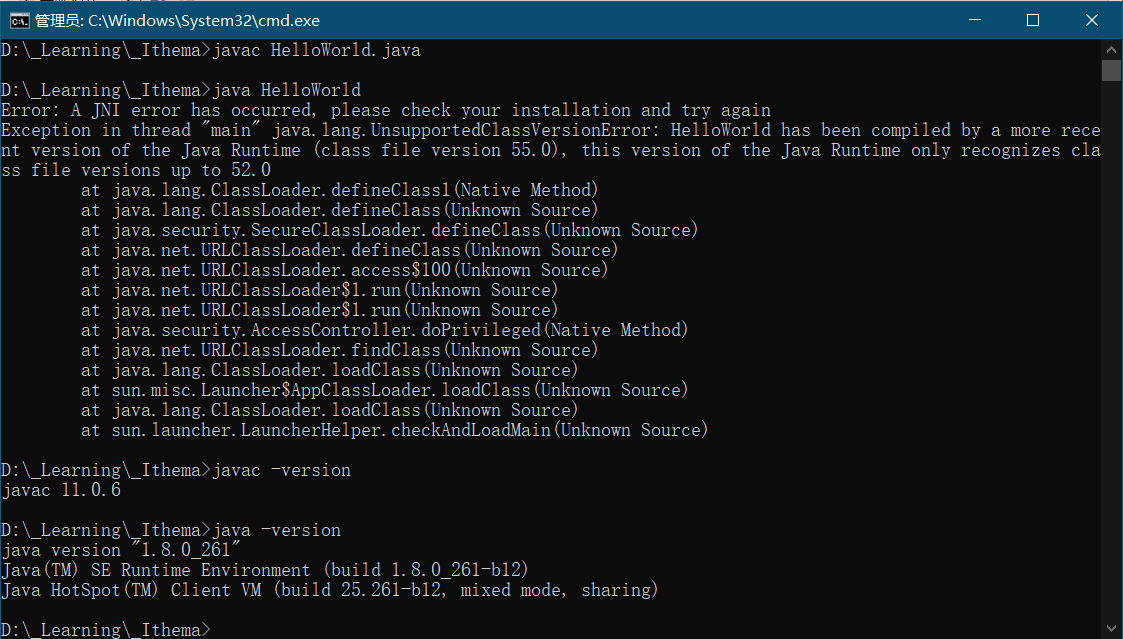Screen dimensions: 1123x639
Task: Click the "Error: A JNI error" line
Action: tap(386, 110)
